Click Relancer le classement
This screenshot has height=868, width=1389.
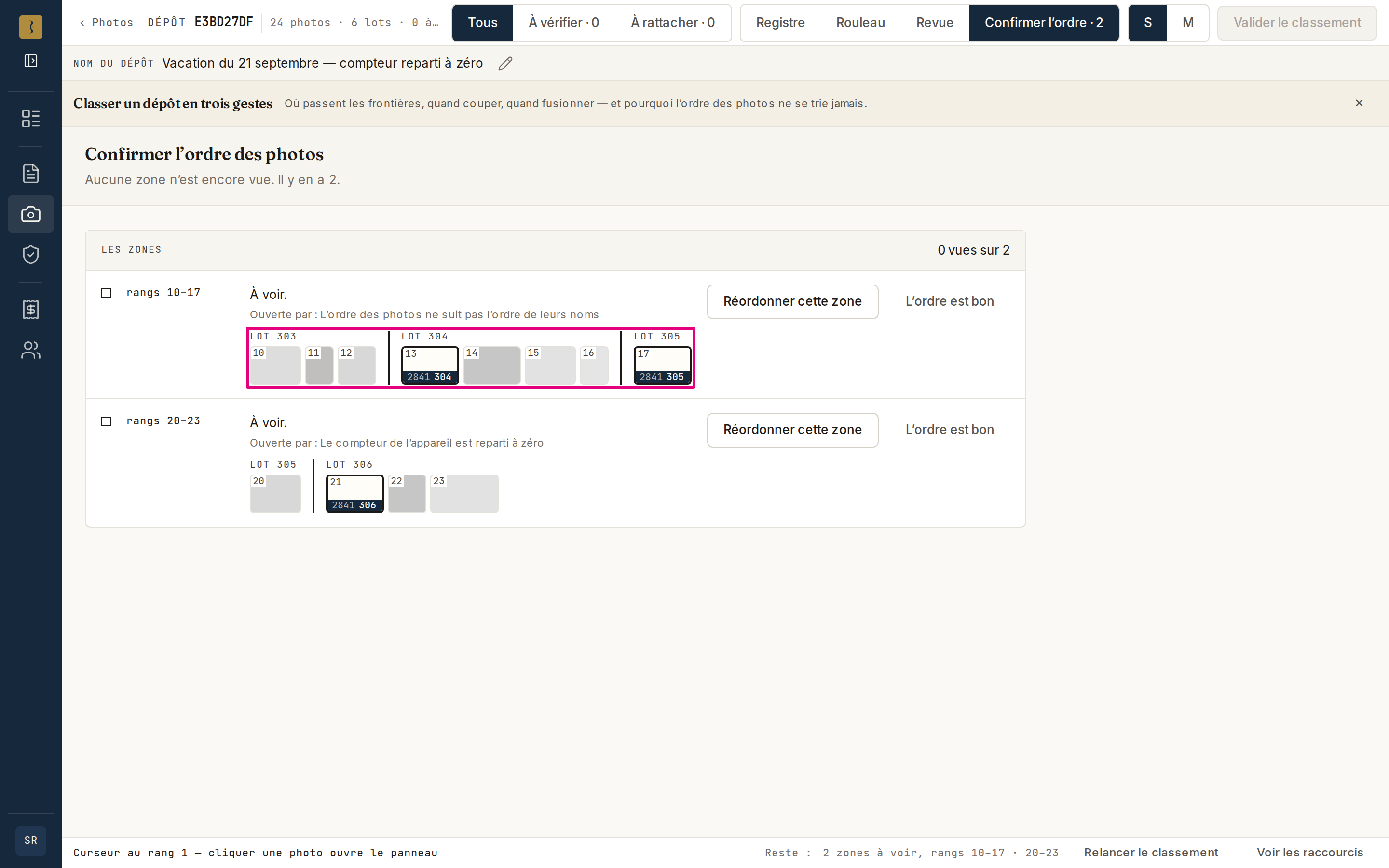[x=1151, y=853]
